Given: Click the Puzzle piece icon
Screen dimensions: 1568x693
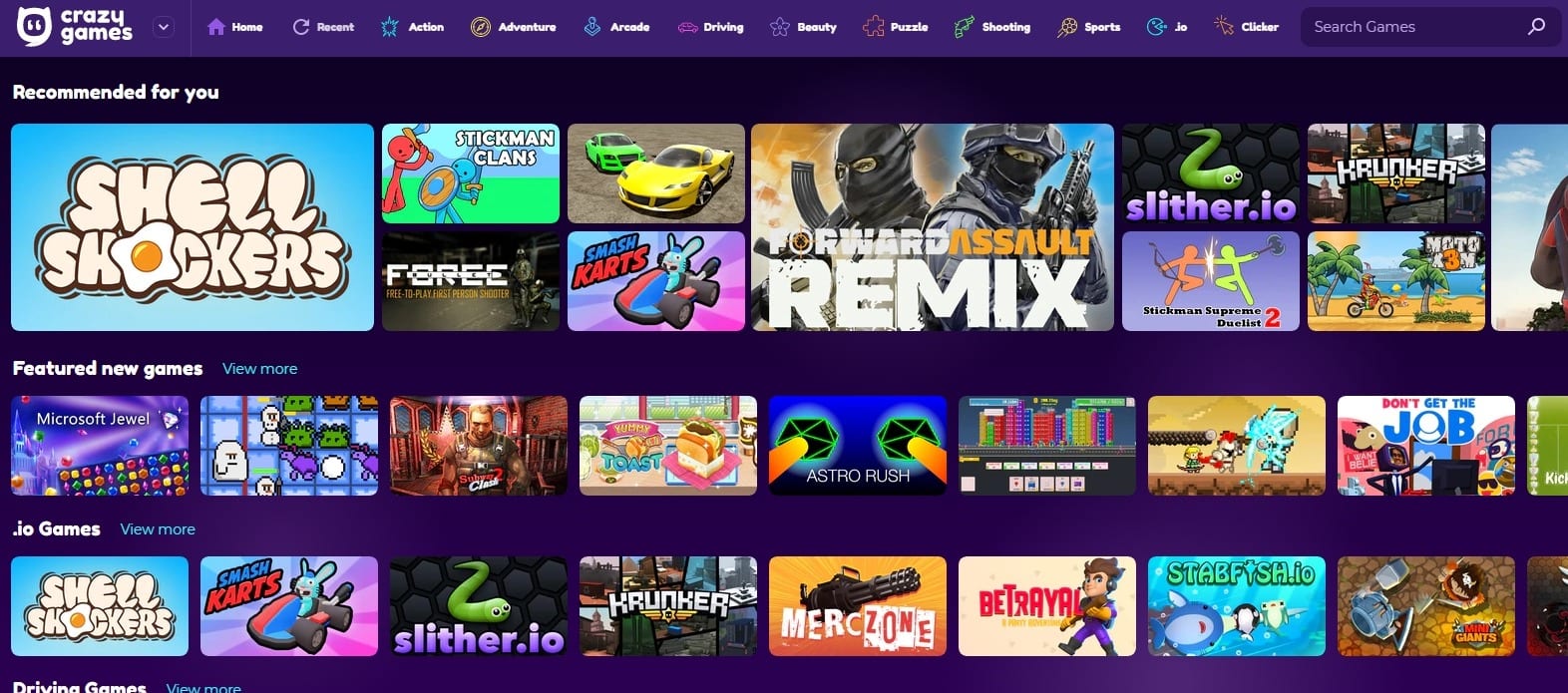Looking at the screenshot, I should (873, 27).
